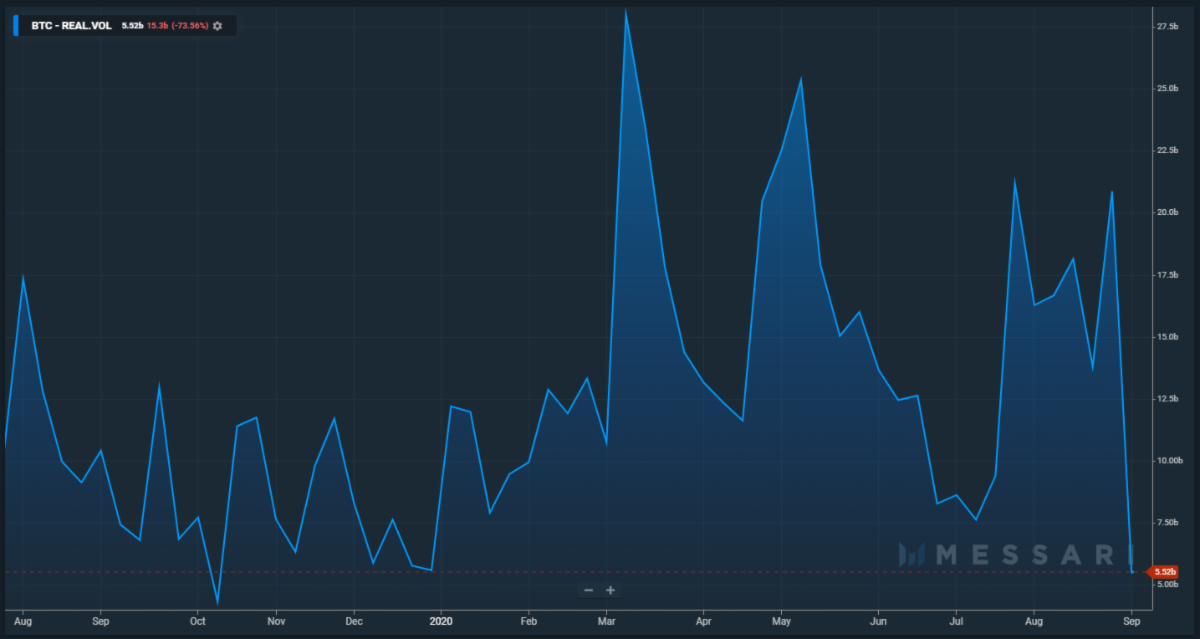Select the Oct label on time axis
The image size is (1200, 639).
tap(196, 620)
